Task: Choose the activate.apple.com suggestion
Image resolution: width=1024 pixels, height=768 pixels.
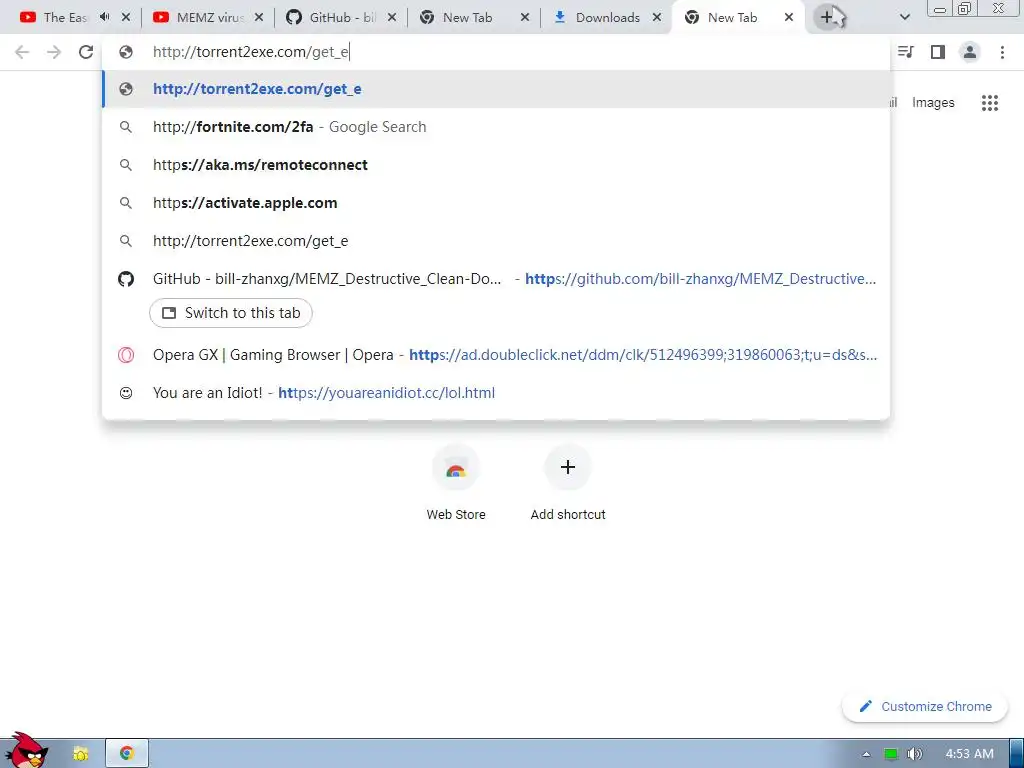Action: coord(496,202)
